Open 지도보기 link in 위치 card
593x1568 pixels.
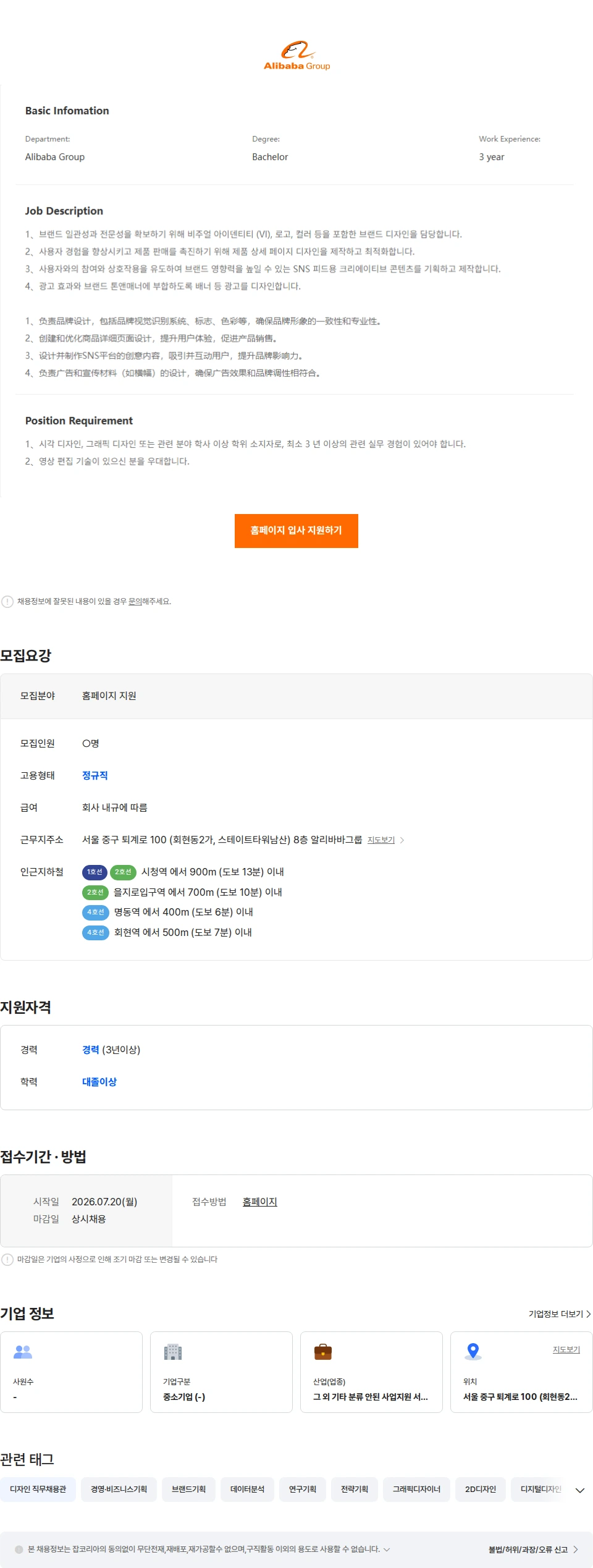pos(566,1350)
